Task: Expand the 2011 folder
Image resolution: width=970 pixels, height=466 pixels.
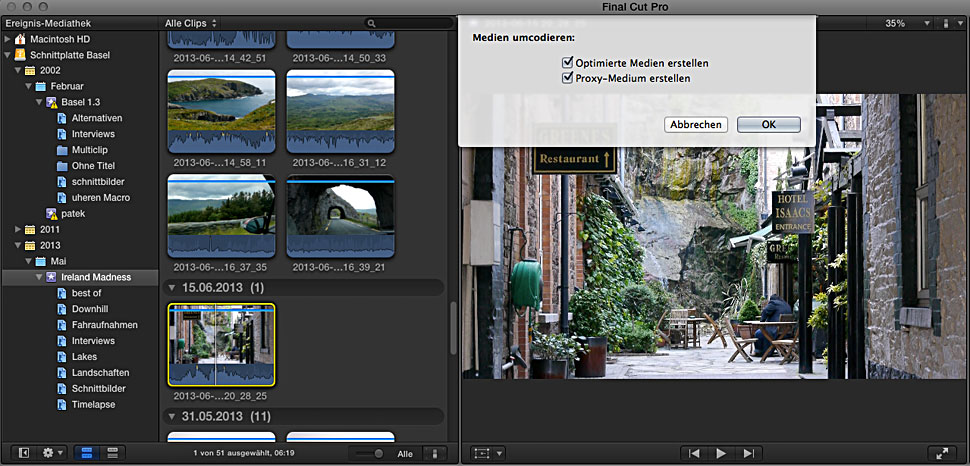Action: [x=19, y=229]
